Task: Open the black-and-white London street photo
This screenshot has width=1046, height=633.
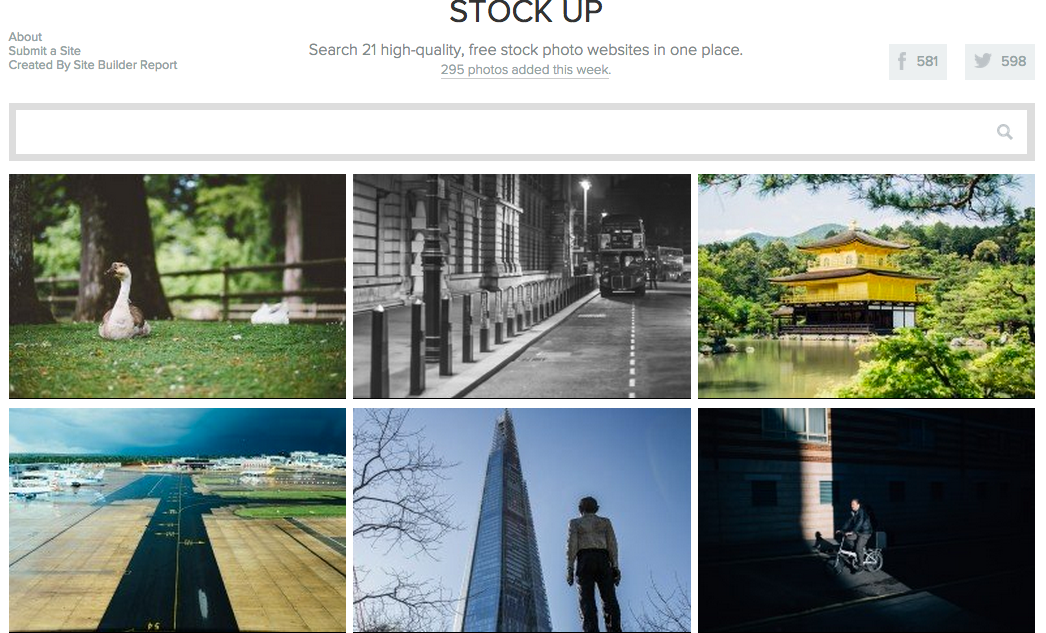Action: 522,286
